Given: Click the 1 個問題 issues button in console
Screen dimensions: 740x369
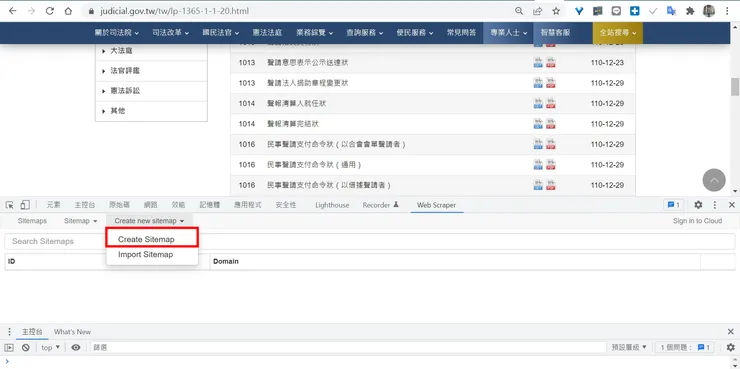Looking at the screenshot, I should pyautogui.click(x=685, y=348).
